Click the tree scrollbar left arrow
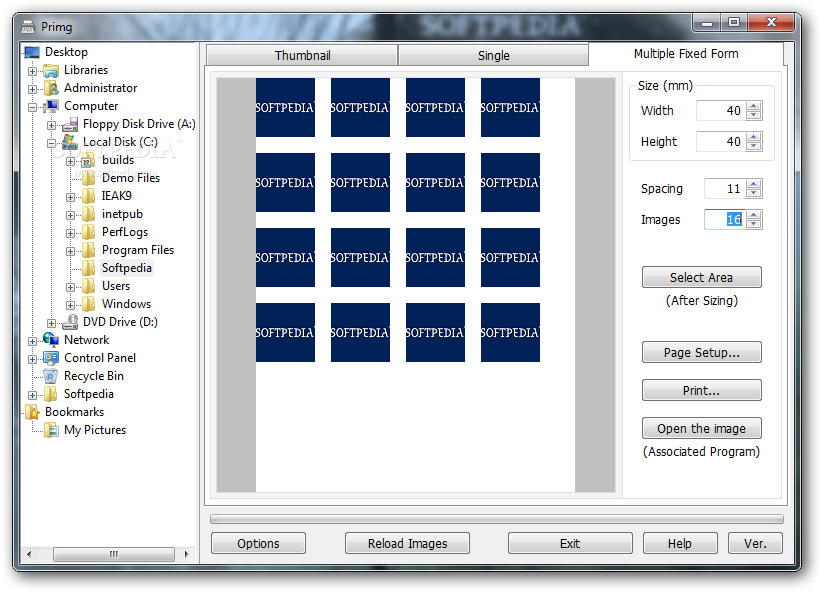 29,554
